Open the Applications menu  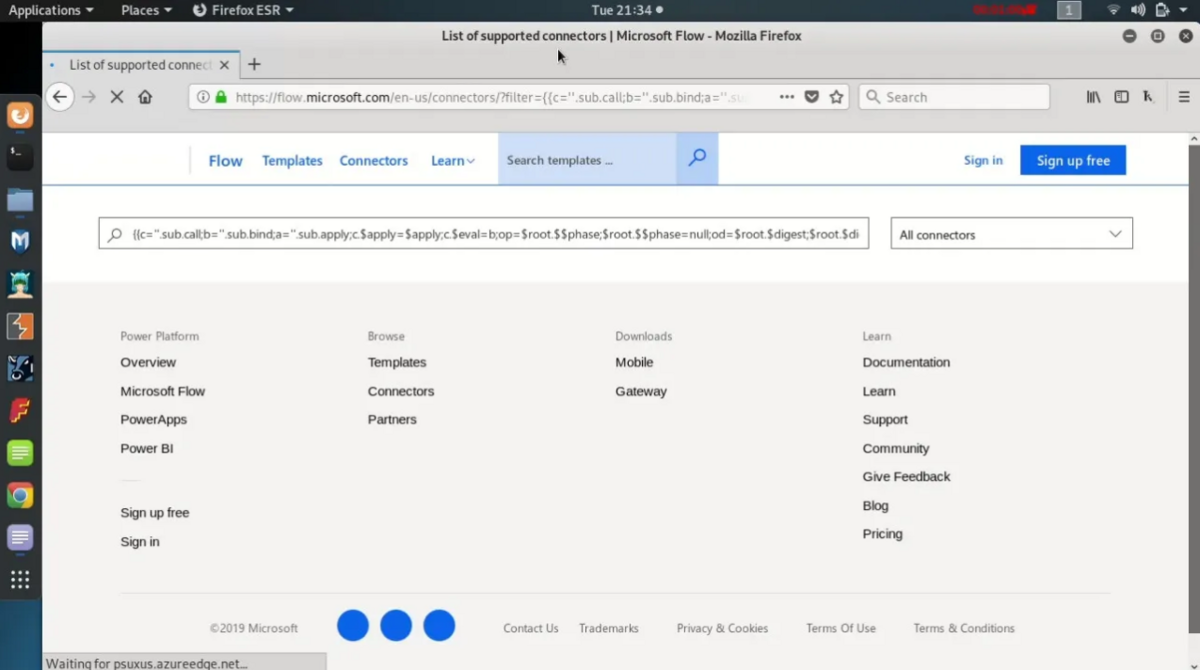point(44,10)
